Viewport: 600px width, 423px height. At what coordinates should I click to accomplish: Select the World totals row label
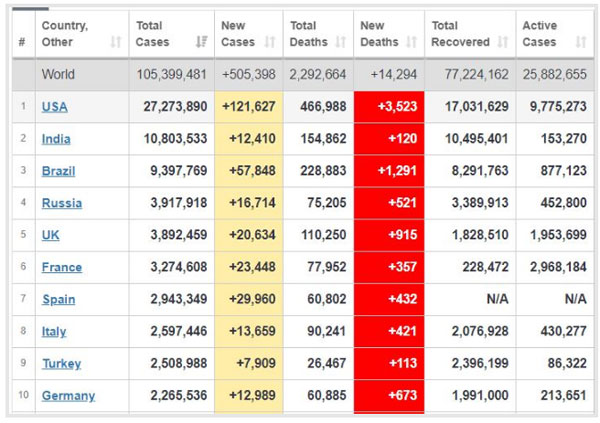point(58,75)
